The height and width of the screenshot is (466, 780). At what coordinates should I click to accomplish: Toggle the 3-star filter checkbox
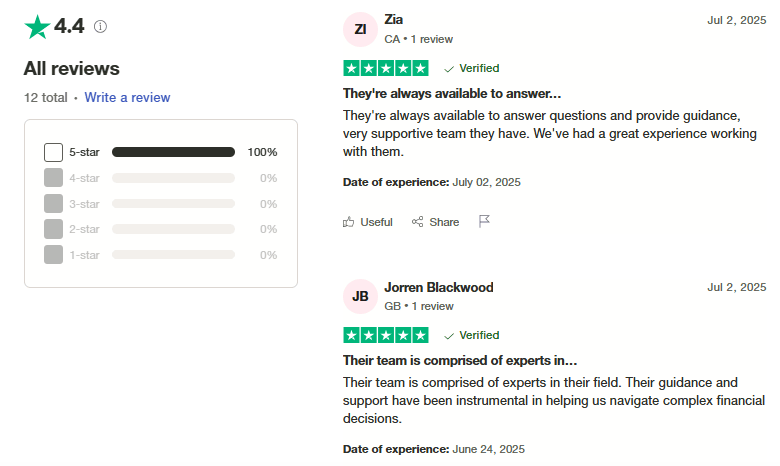click(x=54, y=204)
